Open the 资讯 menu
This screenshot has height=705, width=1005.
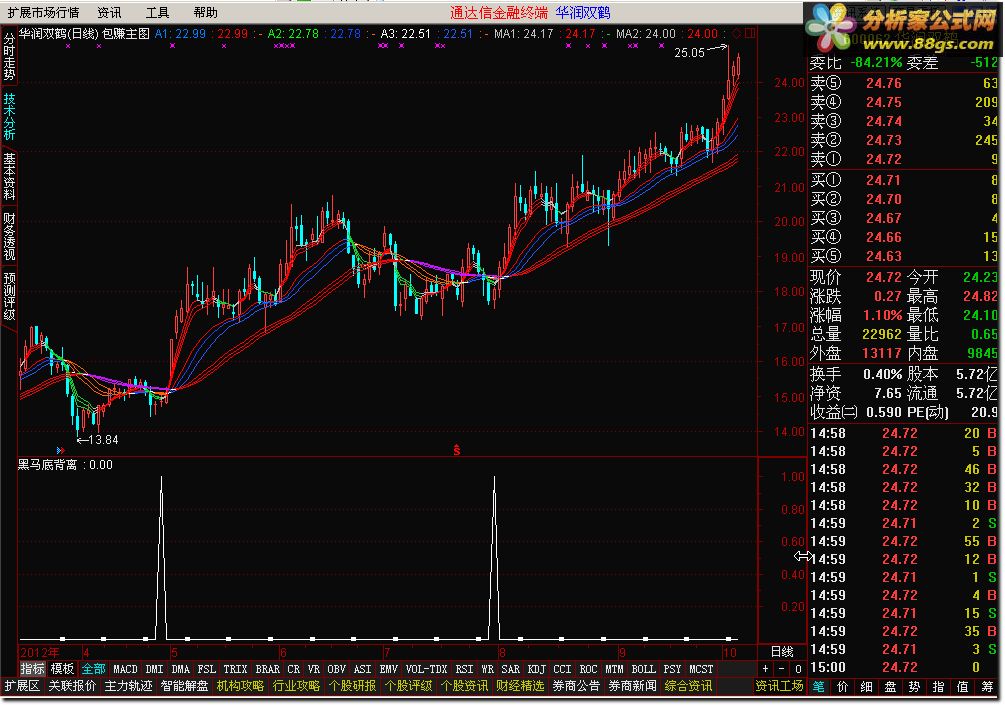coord(109,12)
